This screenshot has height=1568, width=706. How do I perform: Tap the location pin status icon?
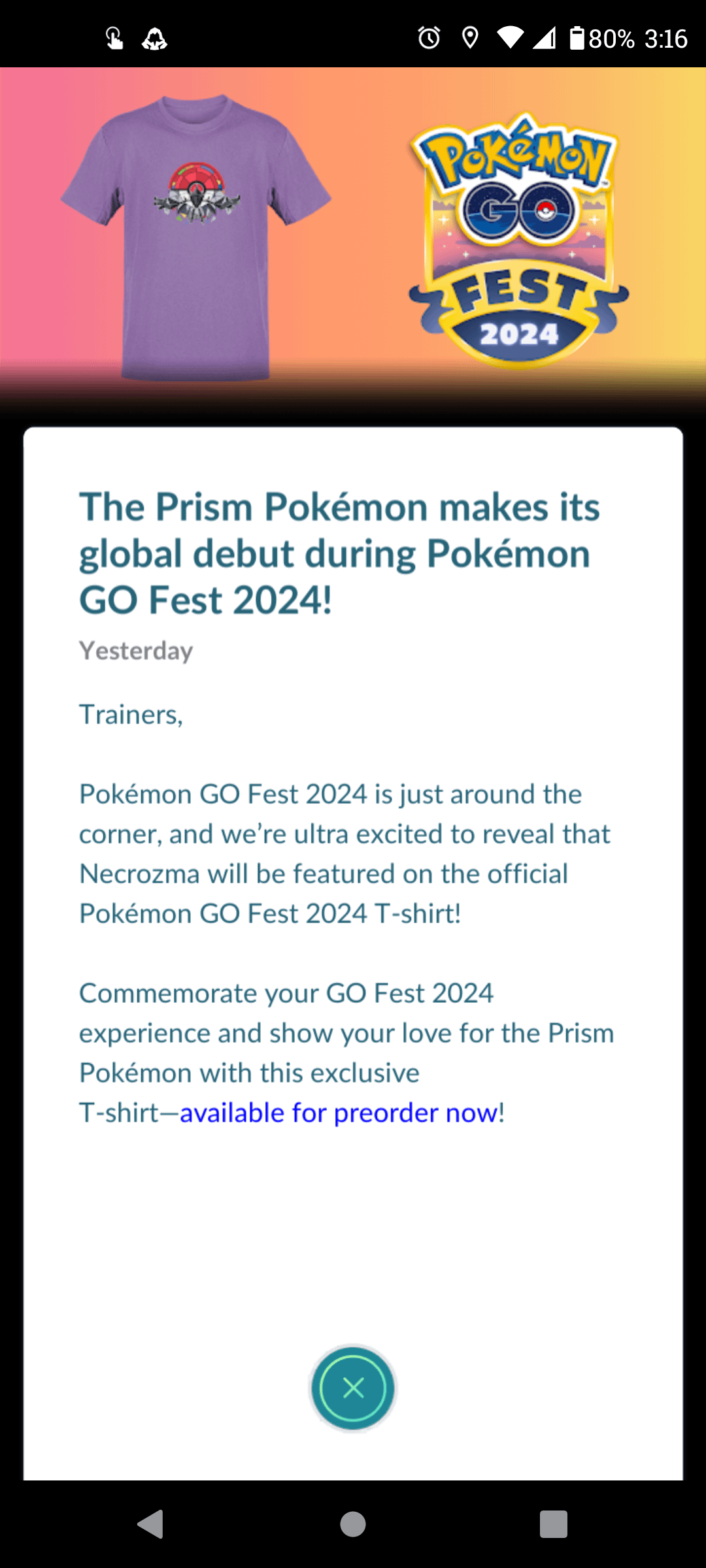point(469,38)
